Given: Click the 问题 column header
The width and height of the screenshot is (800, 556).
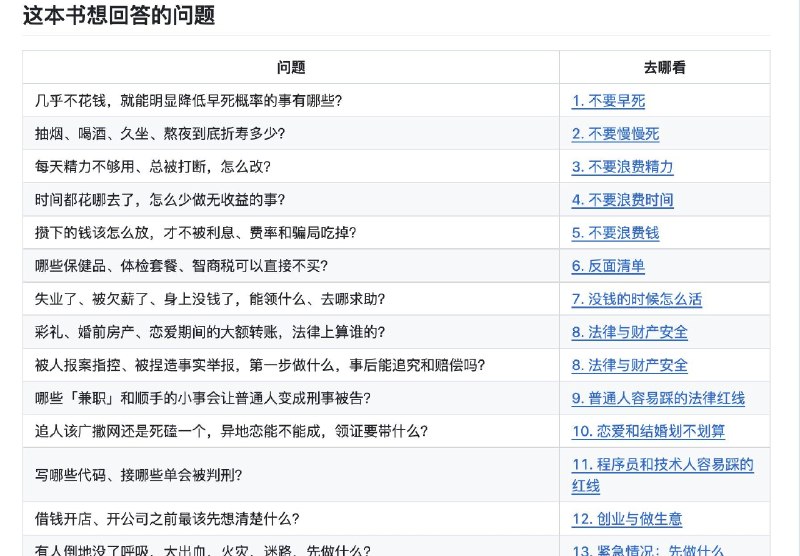Looking at the screenshot, I should 291,67.
